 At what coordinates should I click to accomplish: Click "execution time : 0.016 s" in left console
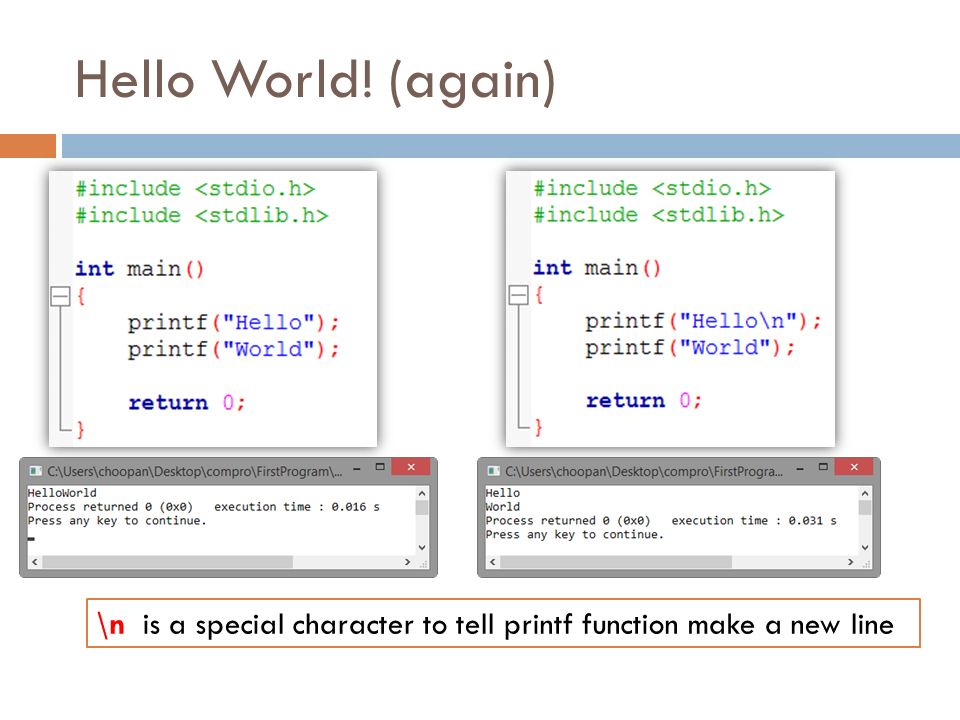pos(297,507)
